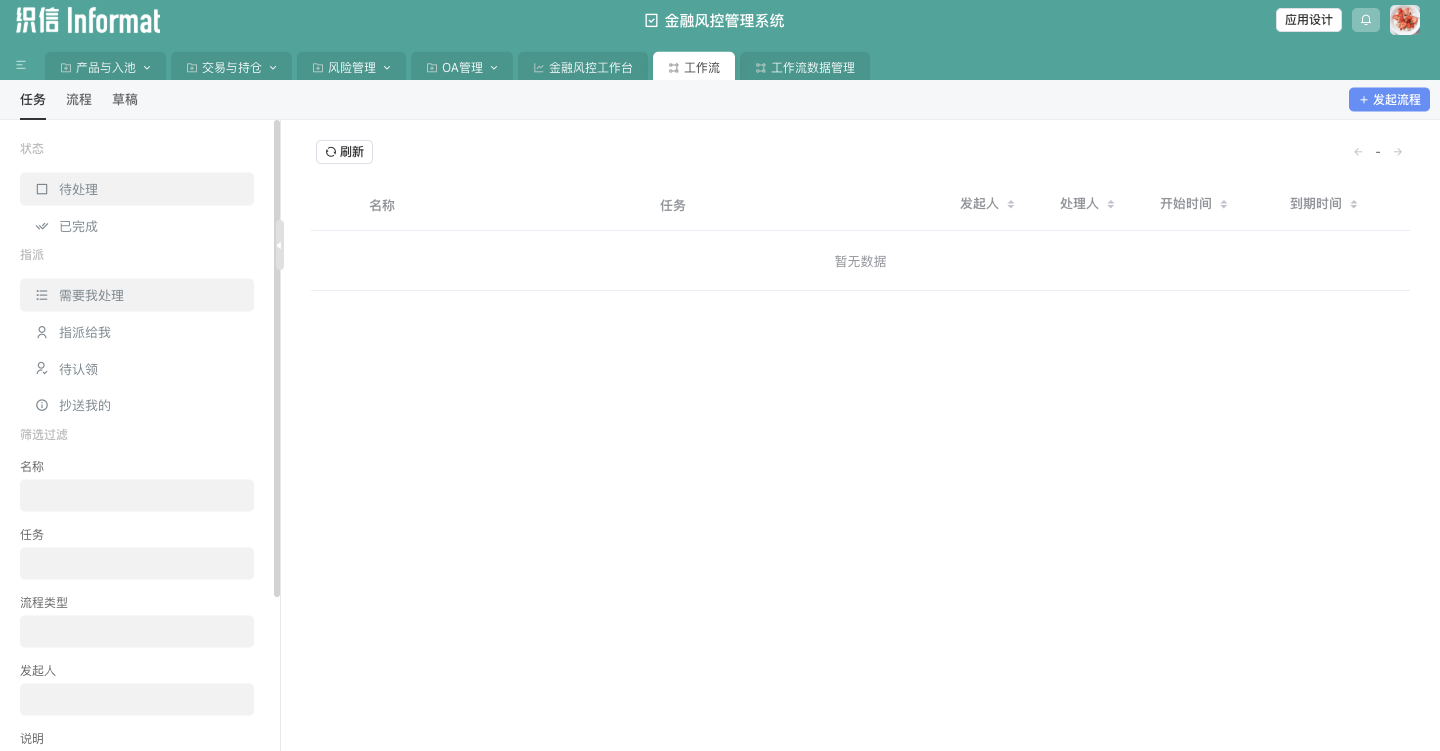Open the 金融风控工作台 tab
The height and width of the screenshot is (751, 1440).
(x=583, y=67)
